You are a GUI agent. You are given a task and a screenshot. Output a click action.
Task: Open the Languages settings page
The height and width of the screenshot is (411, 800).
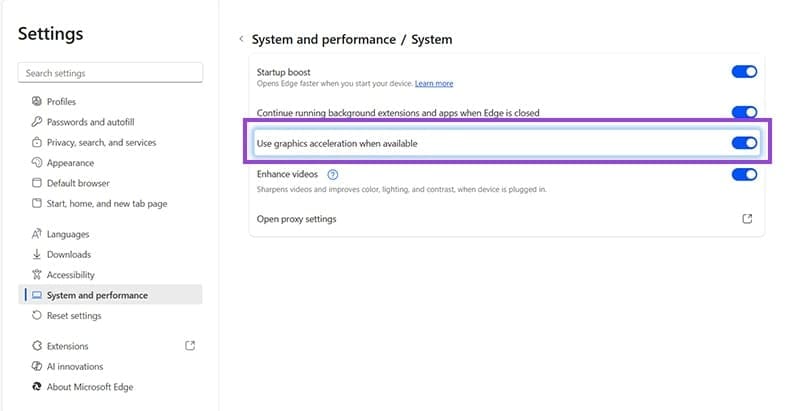pos(68,234)
